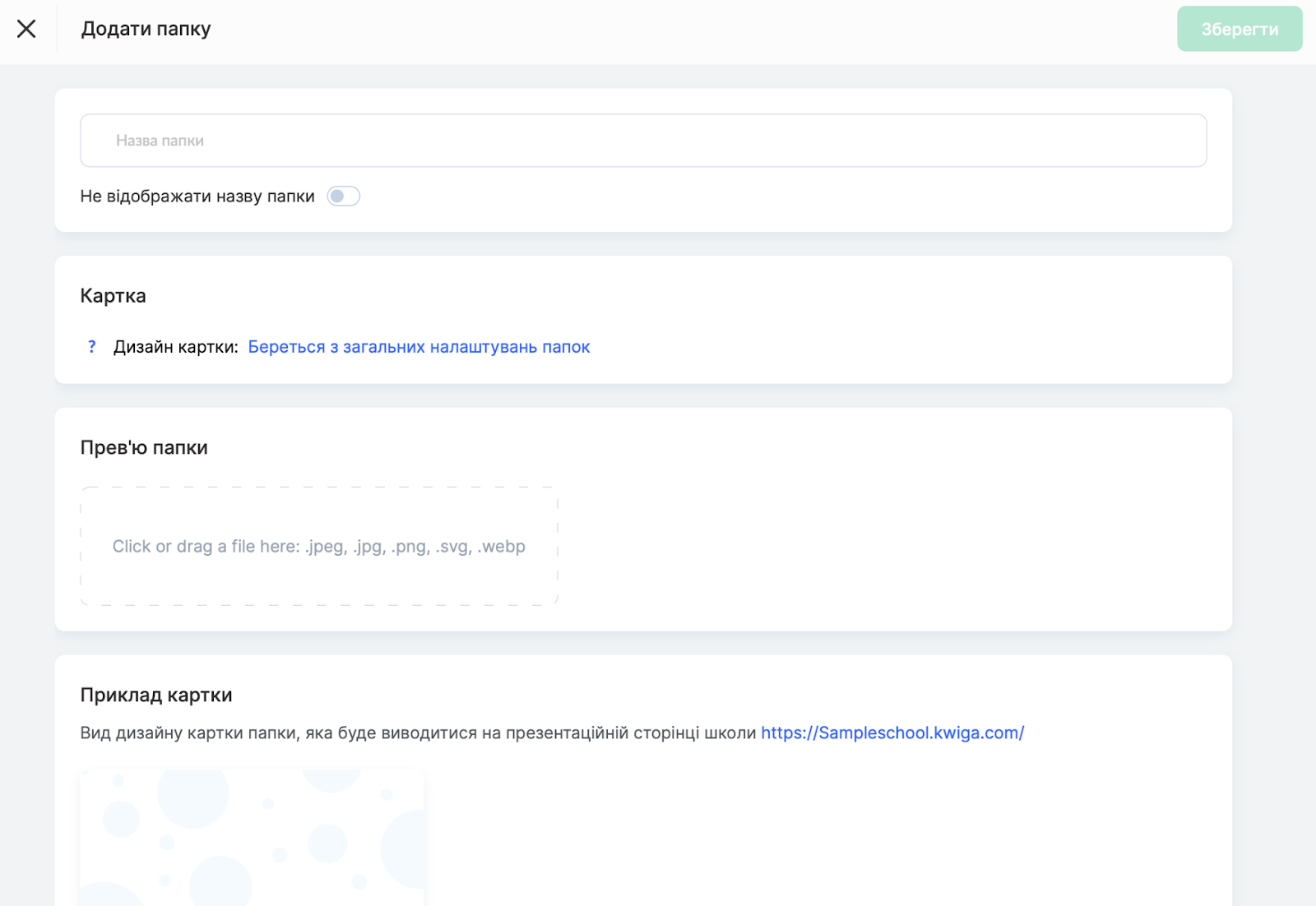
Task: Click the word Click in upload hint
Action: click(132, 547)
